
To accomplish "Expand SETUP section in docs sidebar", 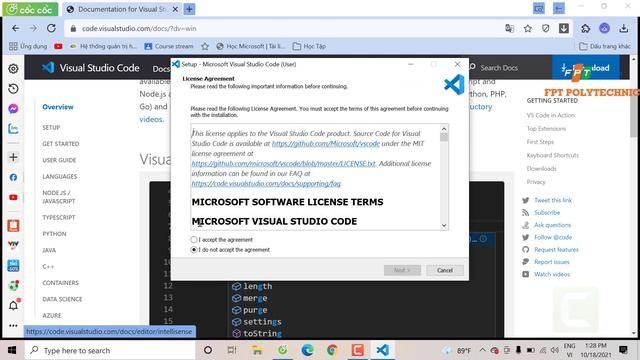I will 51,127.
